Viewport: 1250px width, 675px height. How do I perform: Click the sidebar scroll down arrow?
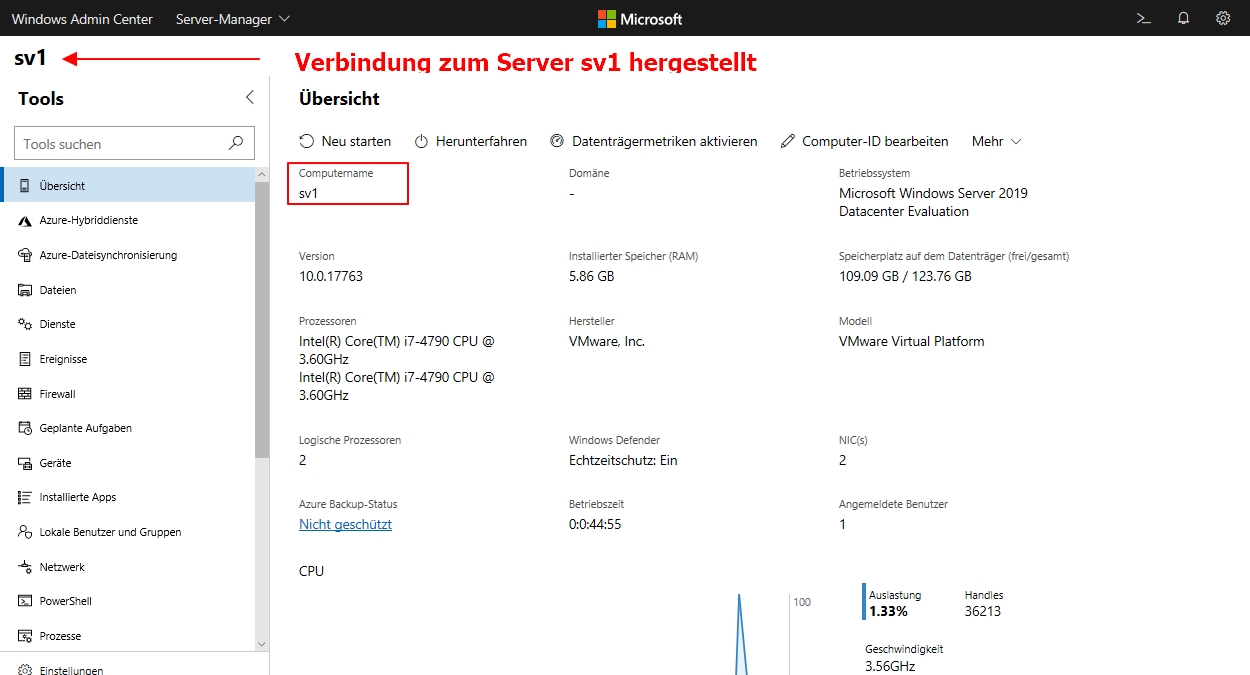pyautogui.click(x=262, y=644)
